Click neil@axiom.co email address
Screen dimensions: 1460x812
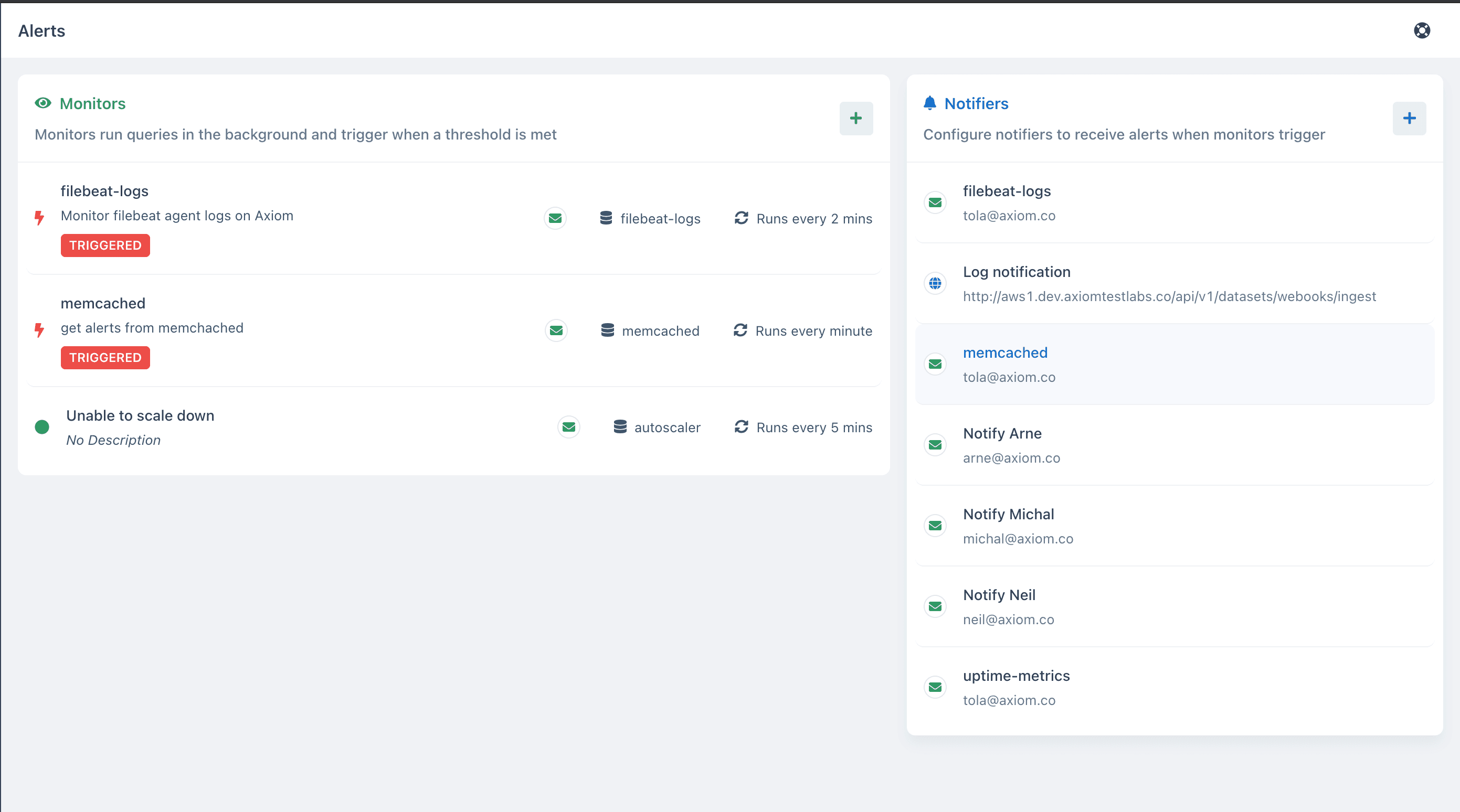[x=1008, y=619]
